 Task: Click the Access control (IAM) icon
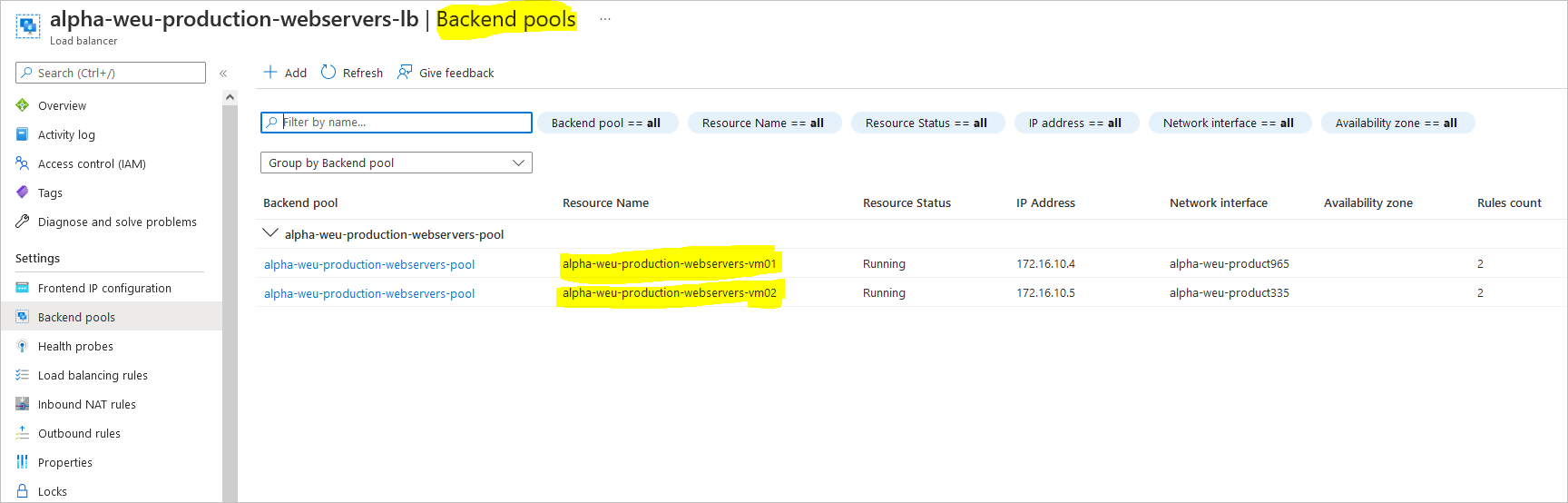tap(23, 163)
